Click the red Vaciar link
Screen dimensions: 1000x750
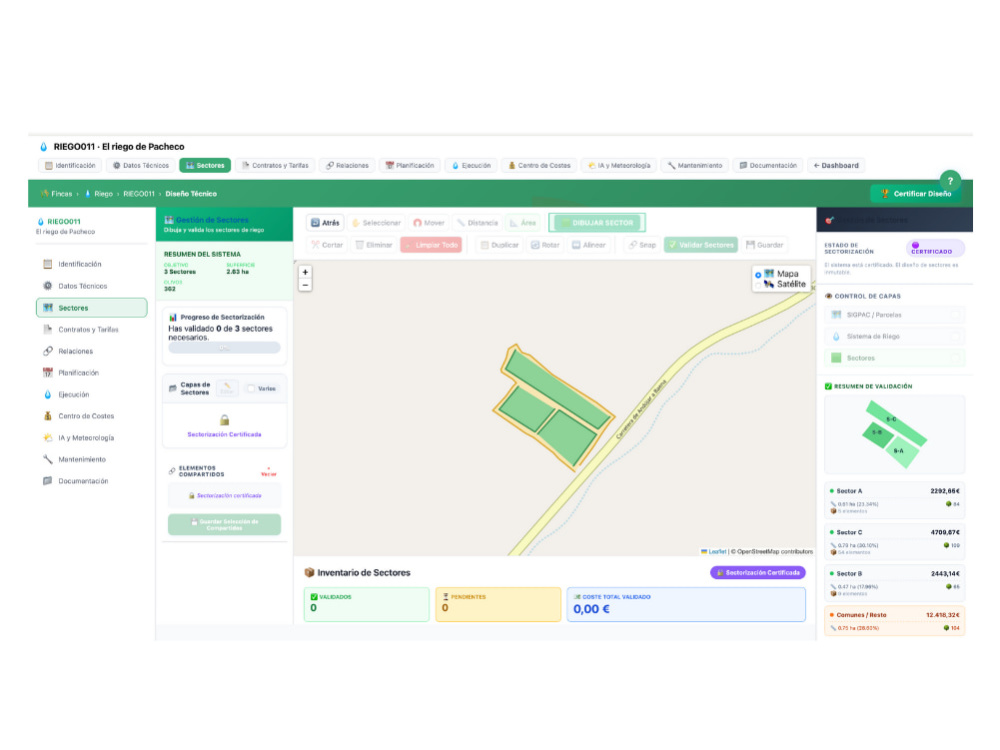click(268, 473)
